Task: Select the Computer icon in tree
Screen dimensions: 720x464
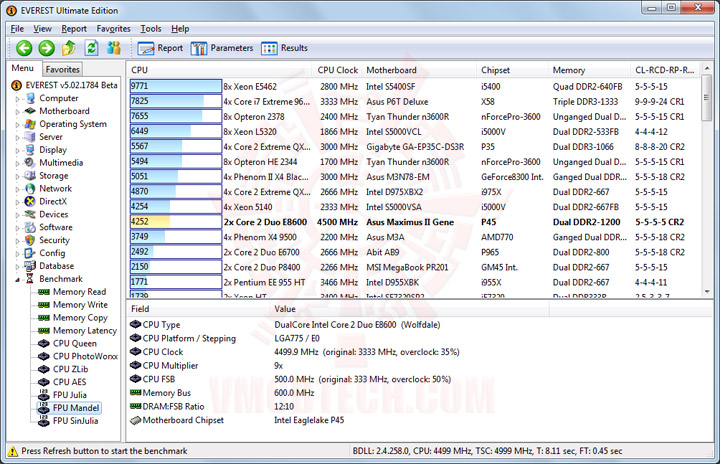Action: 30,98
